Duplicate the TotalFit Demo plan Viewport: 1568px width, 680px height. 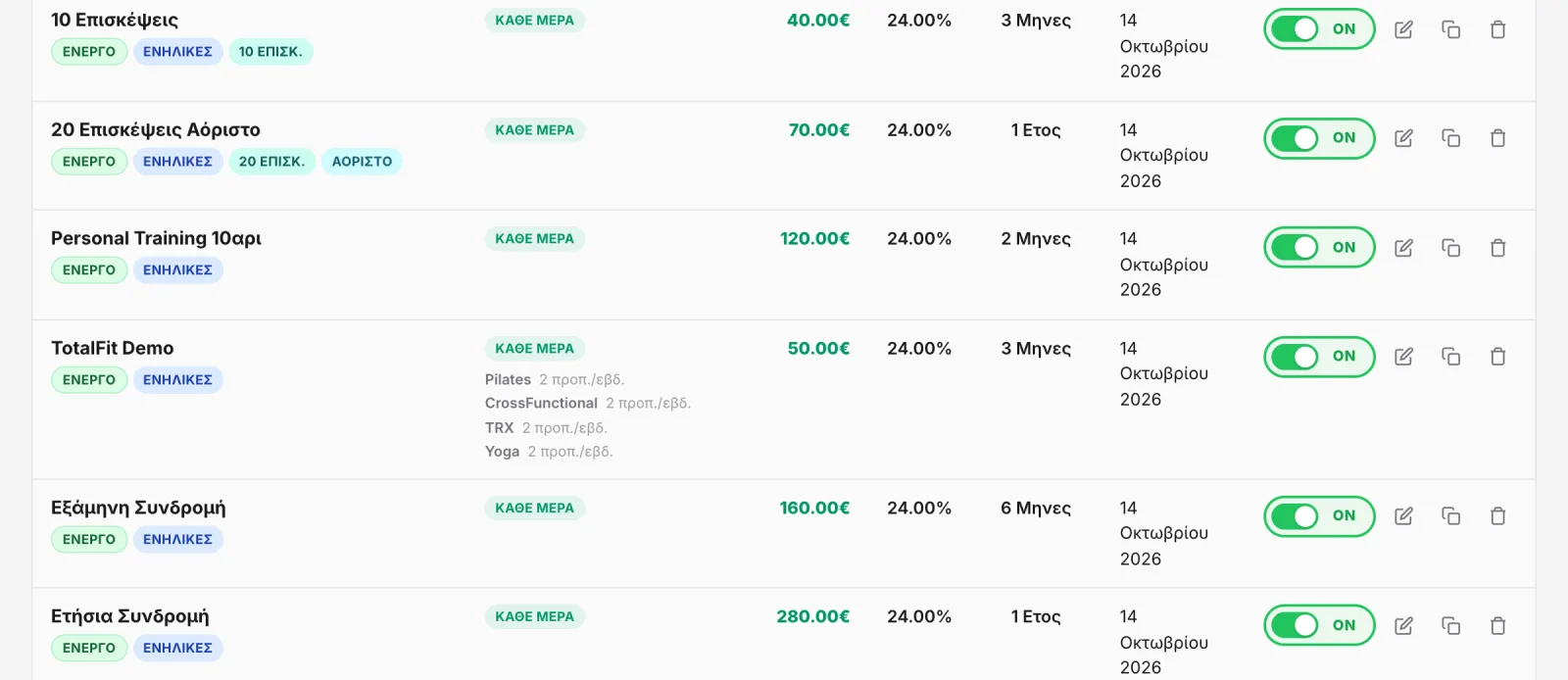[x=1450, y=357]
